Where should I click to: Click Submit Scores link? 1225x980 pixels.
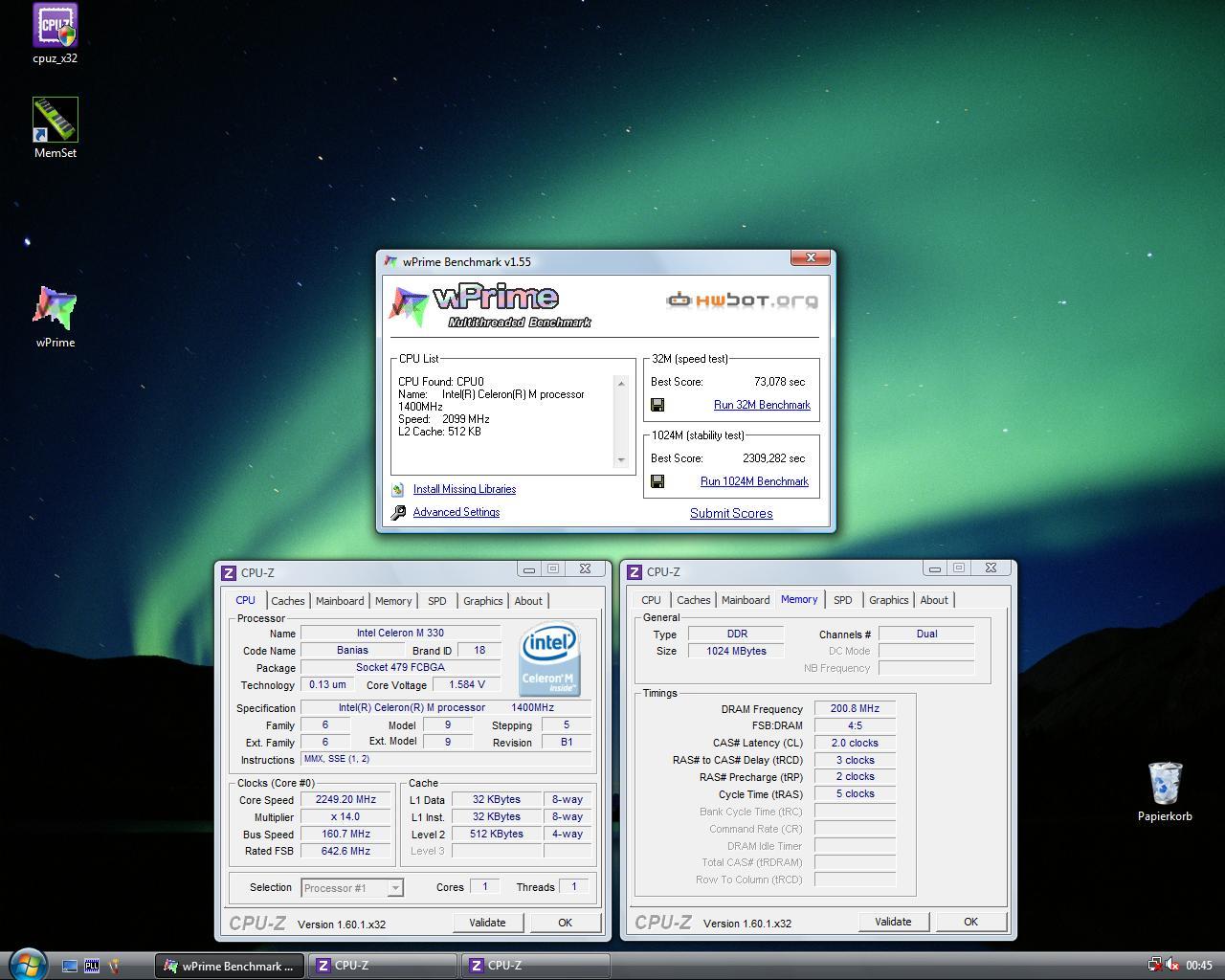click(731, 513)
